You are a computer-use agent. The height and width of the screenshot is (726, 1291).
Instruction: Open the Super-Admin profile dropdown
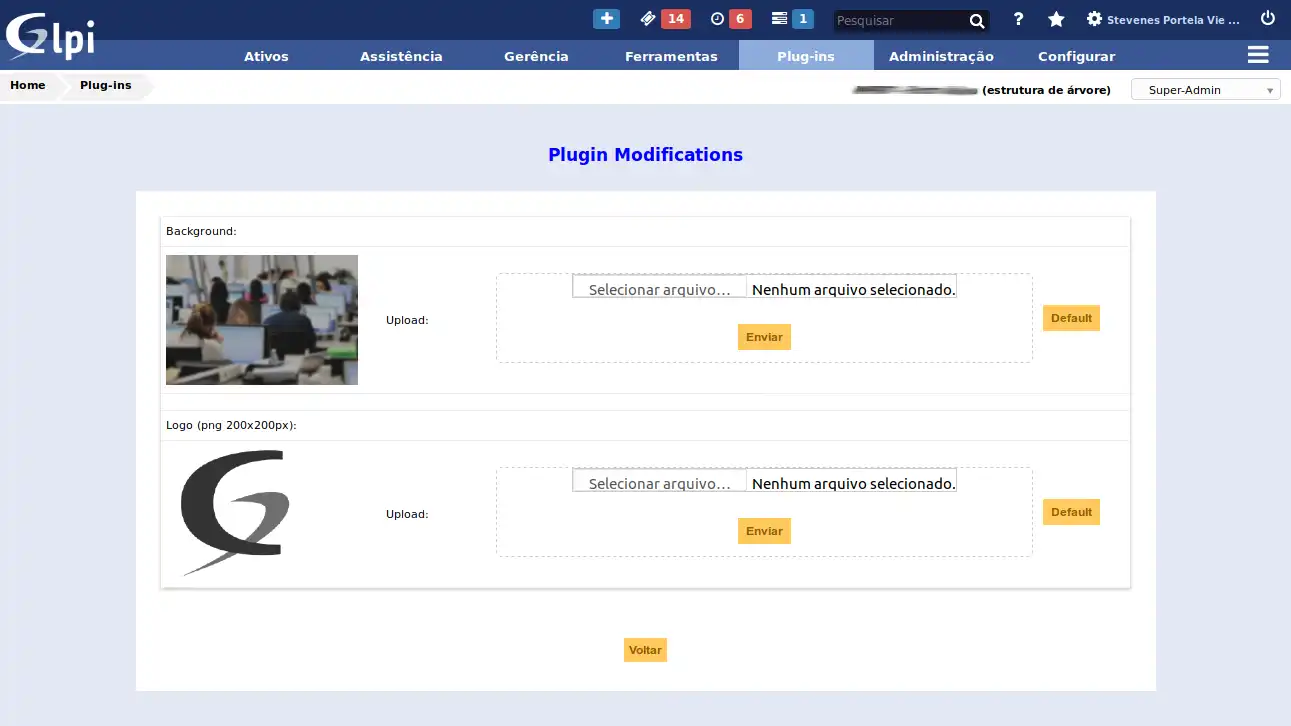(1204, 89)
